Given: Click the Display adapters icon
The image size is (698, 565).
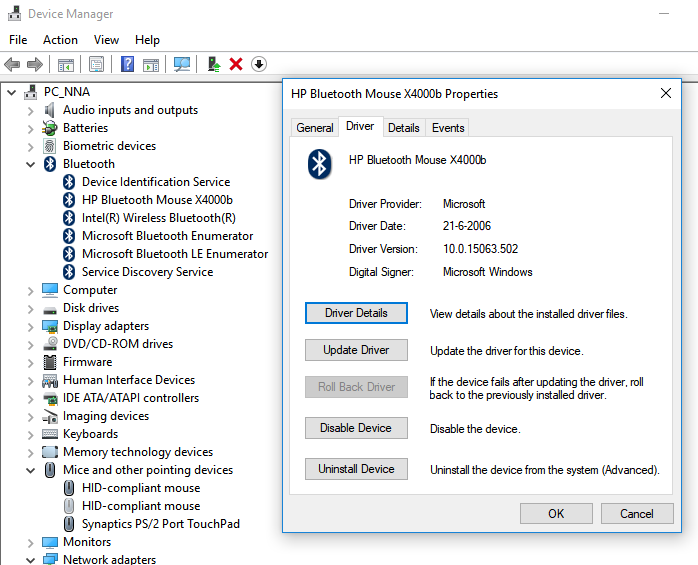Looking at the screenshot, I should tap(49, 326).
